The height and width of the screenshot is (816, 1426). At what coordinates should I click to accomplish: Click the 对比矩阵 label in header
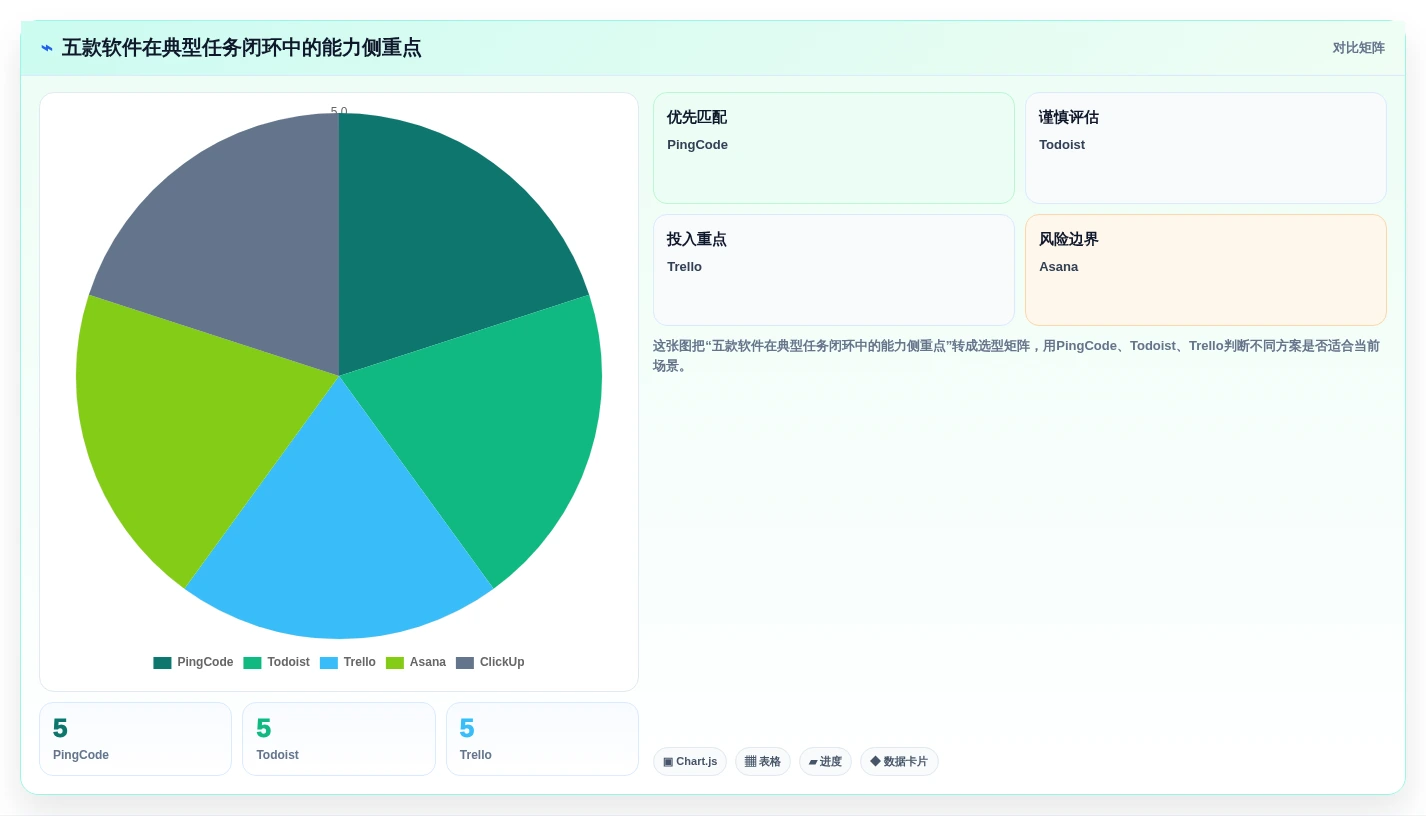[x=1358, y=48]
